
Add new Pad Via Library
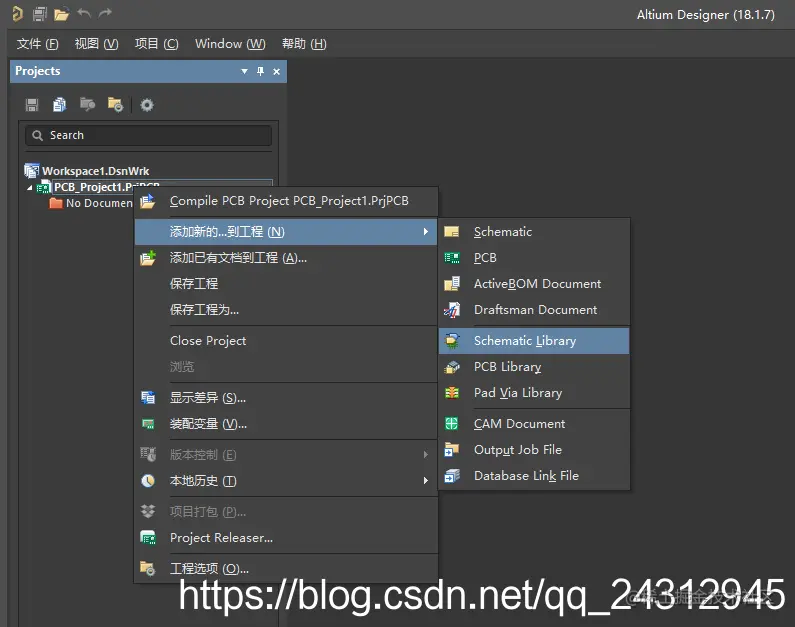[x=534, y=393]
